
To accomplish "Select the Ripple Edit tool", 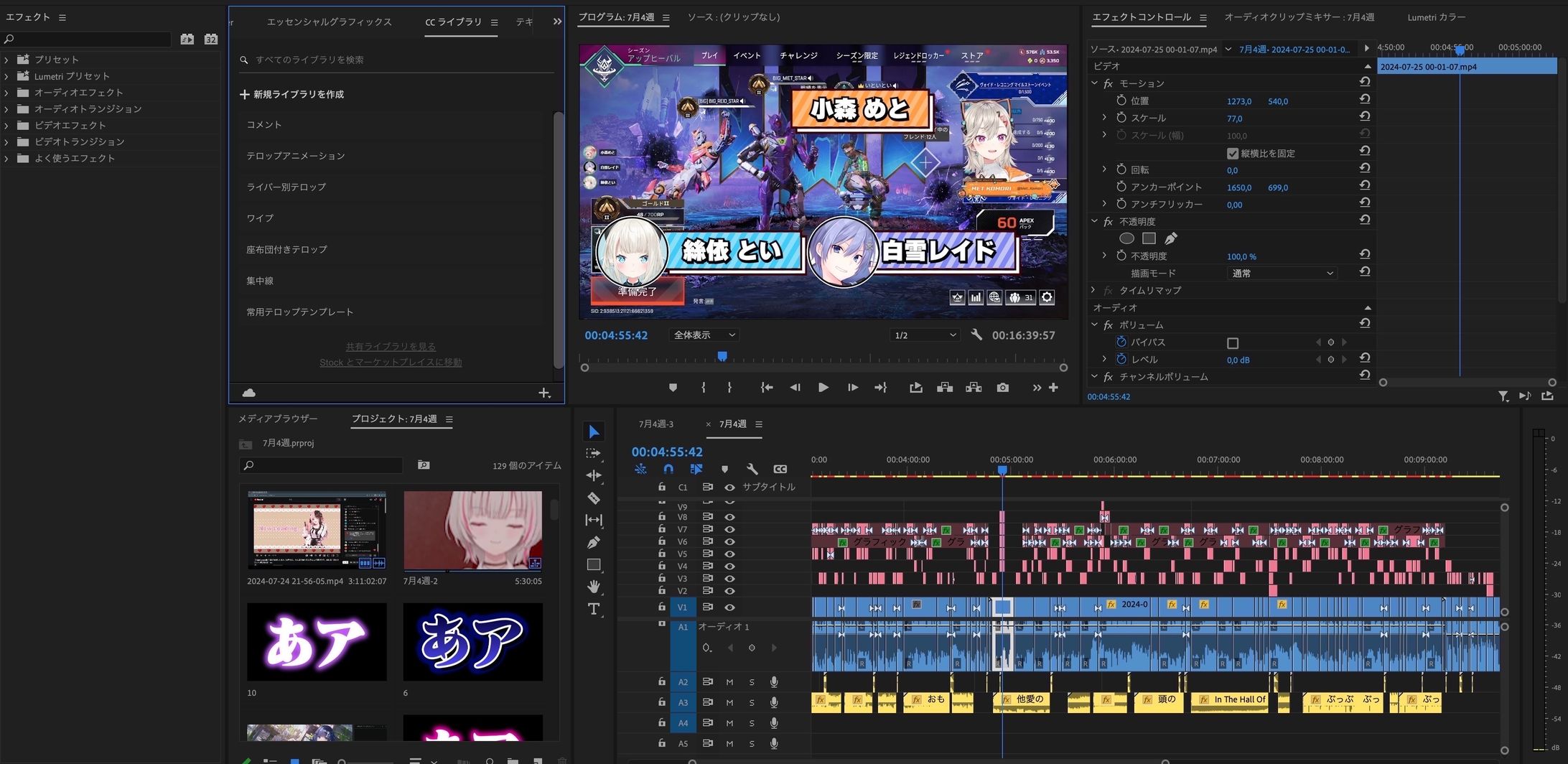I will point(594,475).
